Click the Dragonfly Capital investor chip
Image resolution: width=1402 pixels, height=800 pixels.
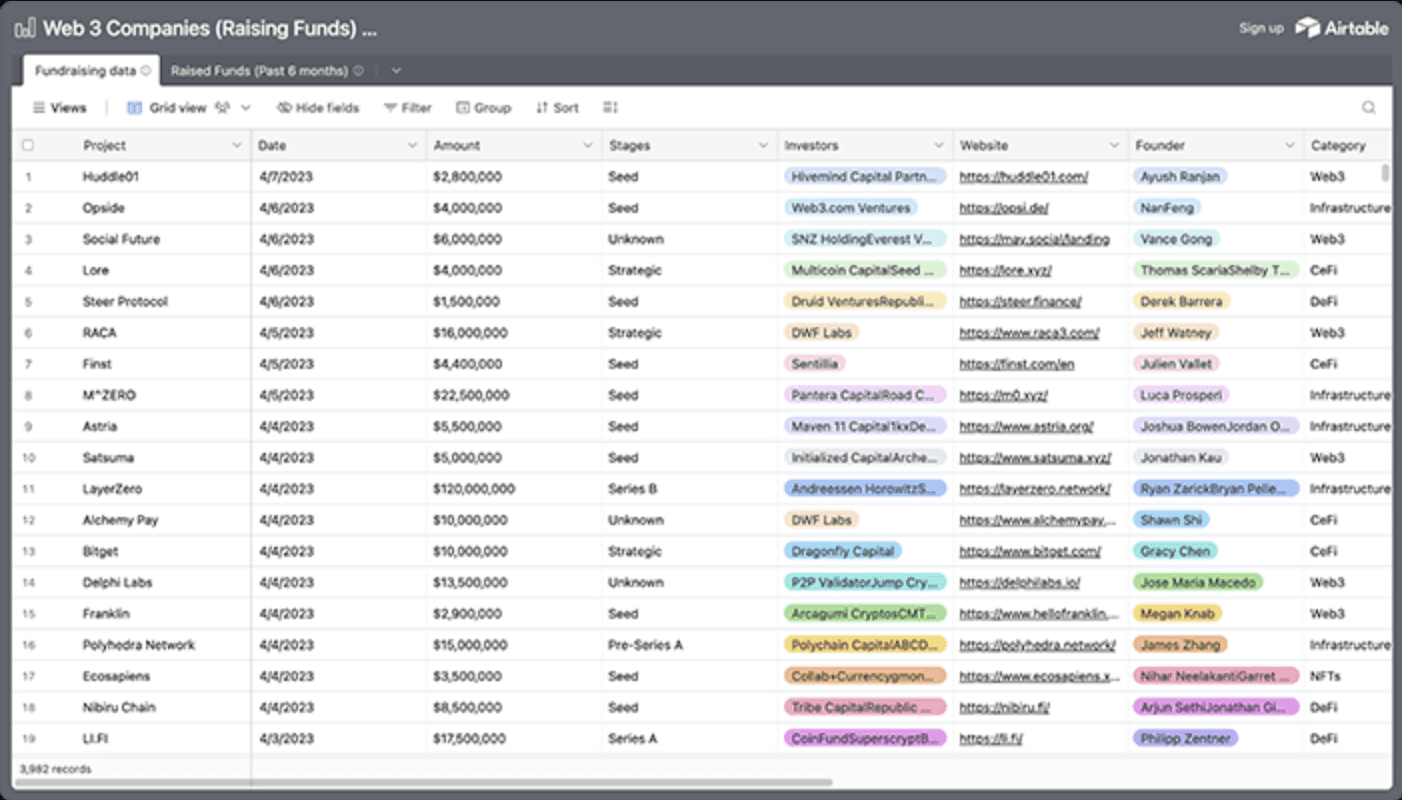[x=843, y=551]
